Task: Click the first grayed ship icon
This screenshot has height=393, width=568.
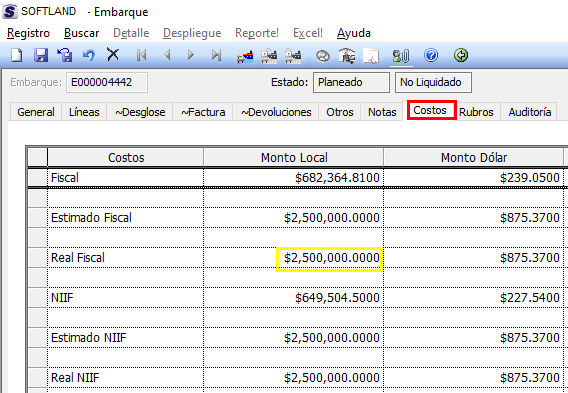Action: 269,56
